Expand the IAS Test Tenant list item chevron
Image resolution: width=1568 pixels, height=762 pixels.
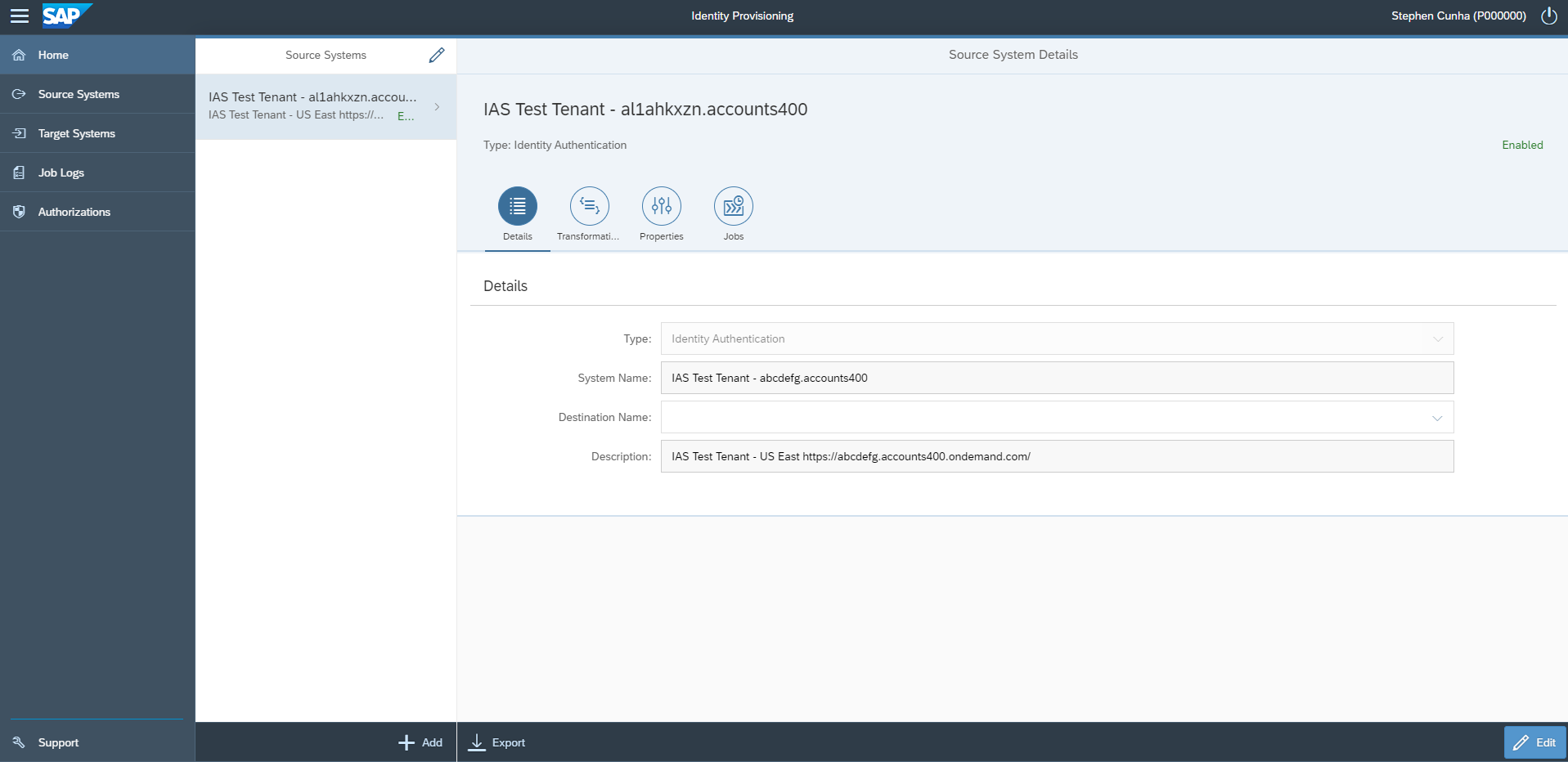point(438,106)
